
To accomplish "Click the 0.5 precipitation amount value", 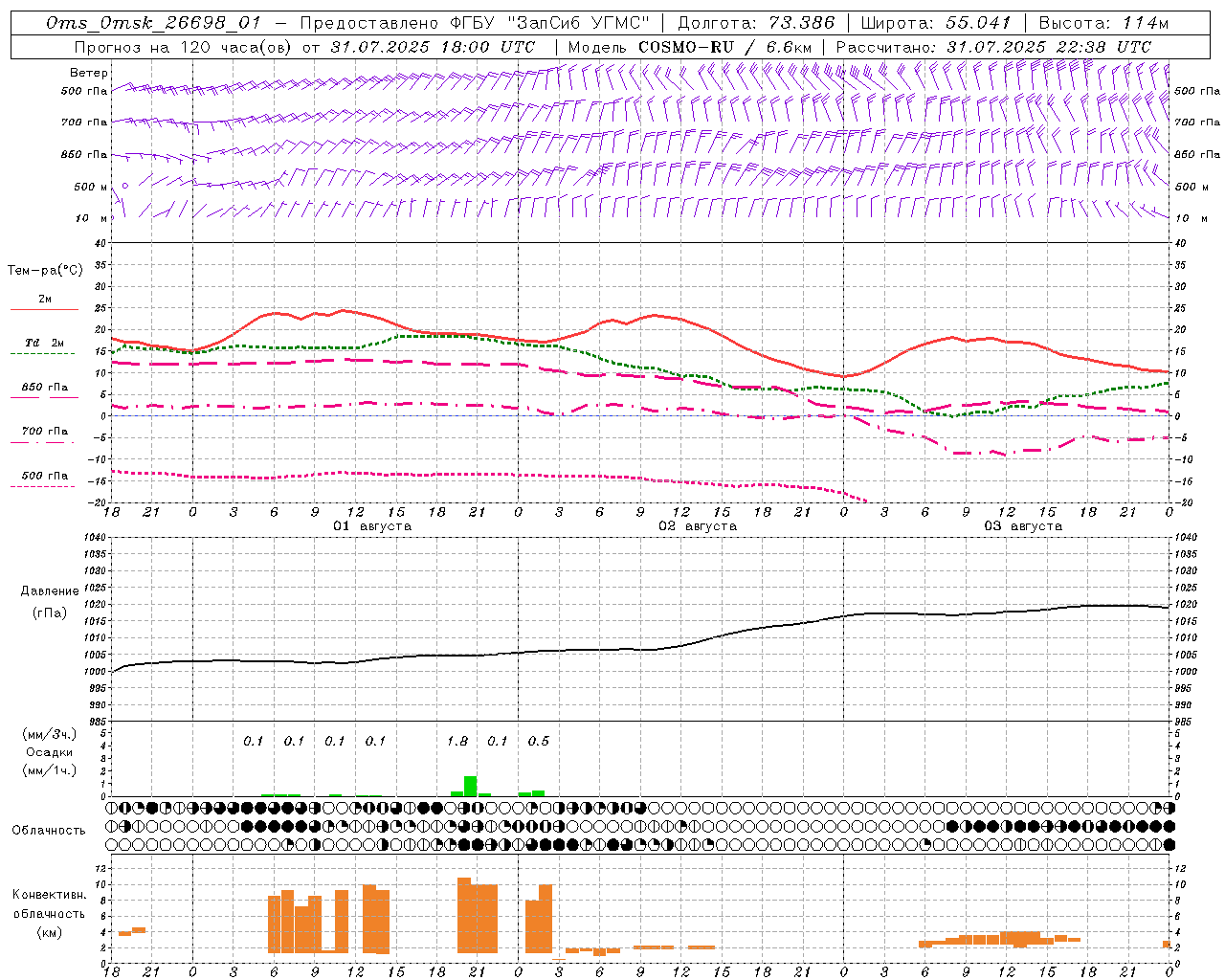I will [539, 742].
